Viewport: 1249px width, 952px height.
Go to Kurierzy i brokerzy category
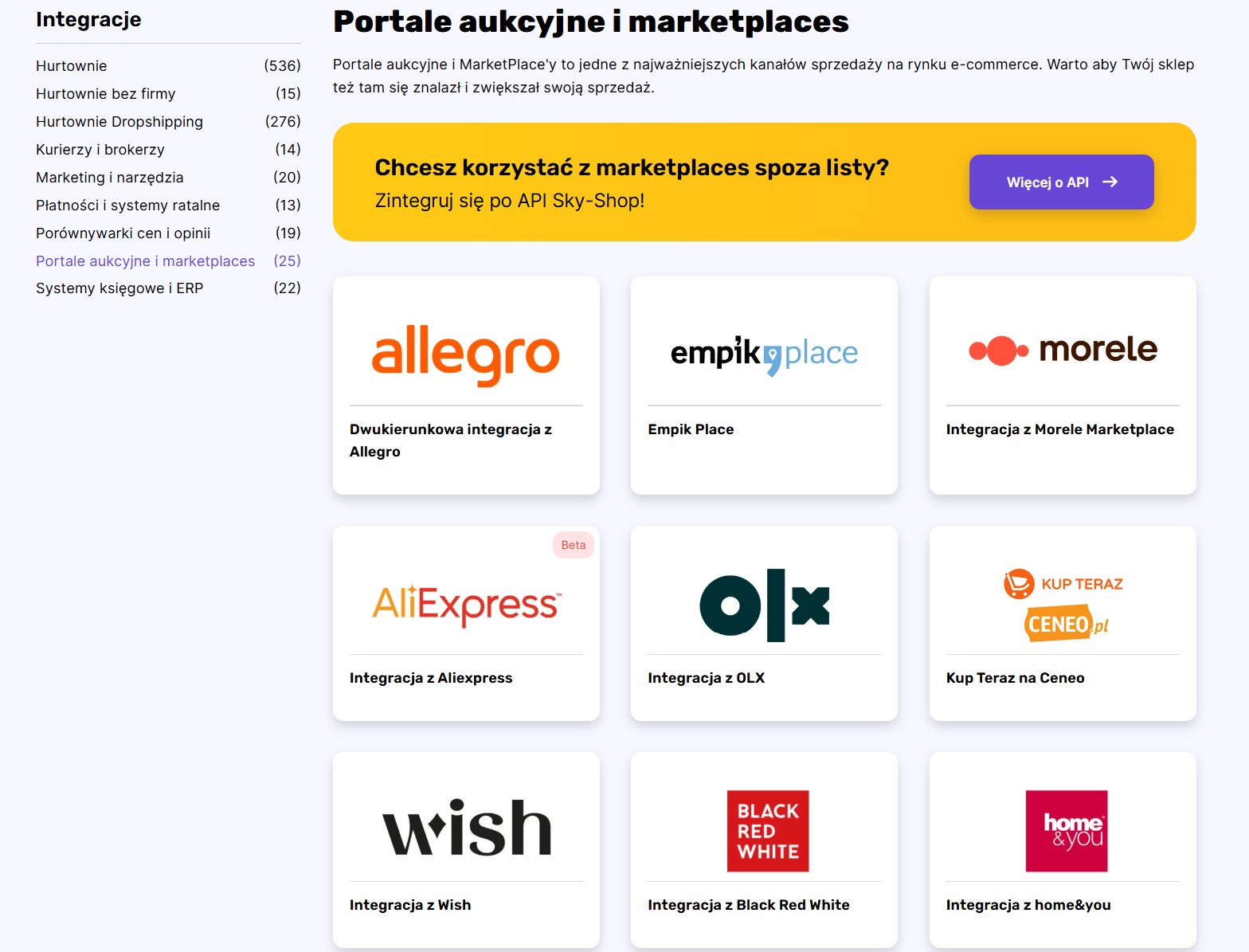click(x=100, y=150)
